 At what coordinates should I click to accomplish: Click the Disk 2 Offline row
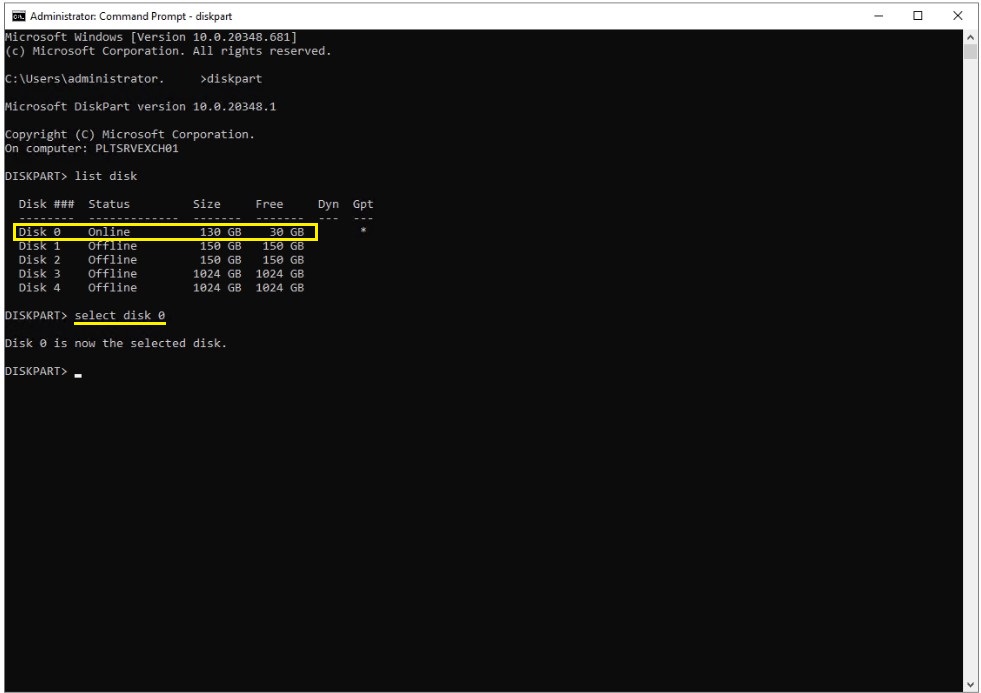click(x=161, y=260)
